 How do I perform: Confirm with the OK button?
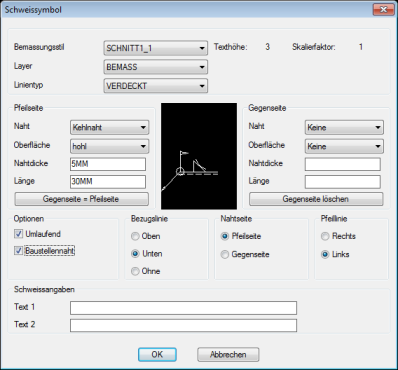pos(157,355)
